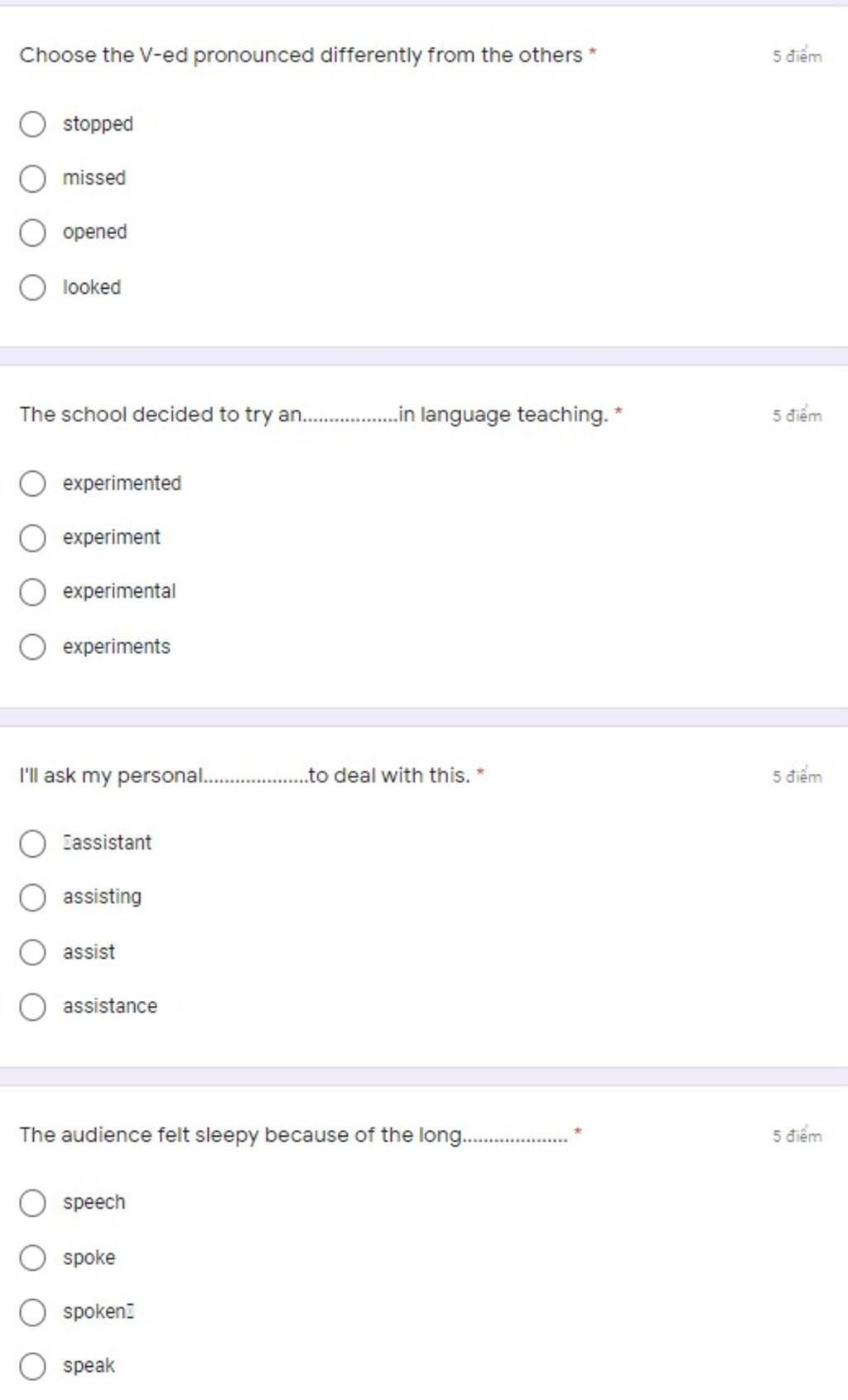Click the 'audience felt sleepy' question text

(x=293, y=1135)
